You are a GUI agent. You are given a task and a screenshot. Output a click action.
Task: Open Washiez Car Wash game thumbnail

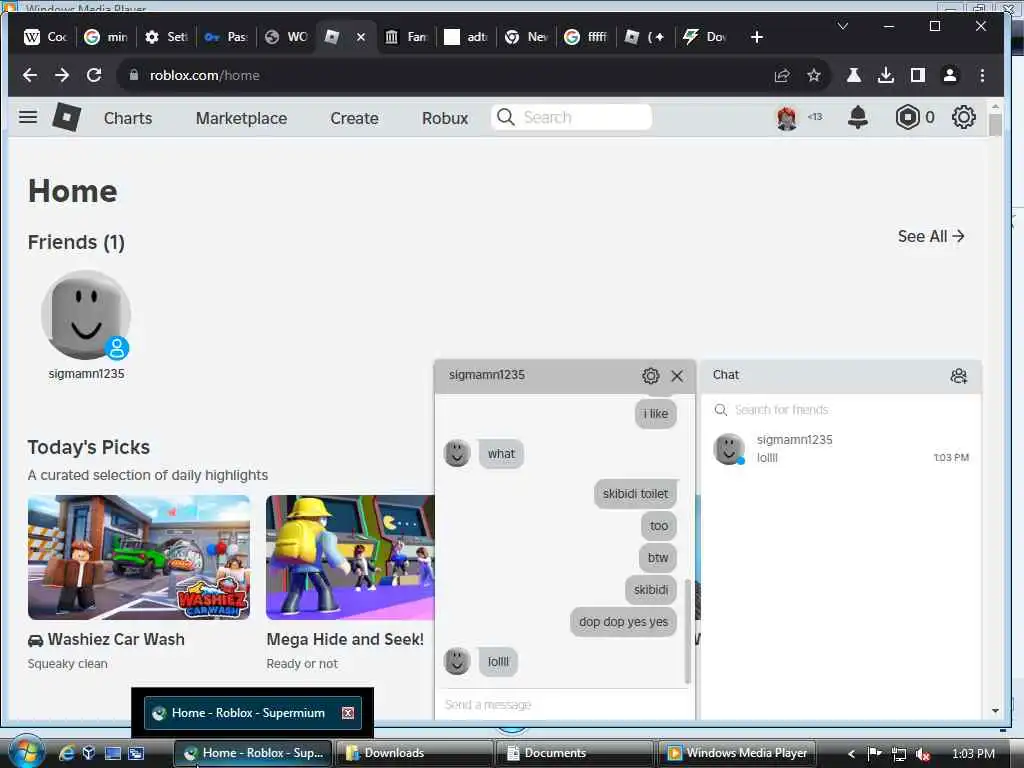click(138, 557)
